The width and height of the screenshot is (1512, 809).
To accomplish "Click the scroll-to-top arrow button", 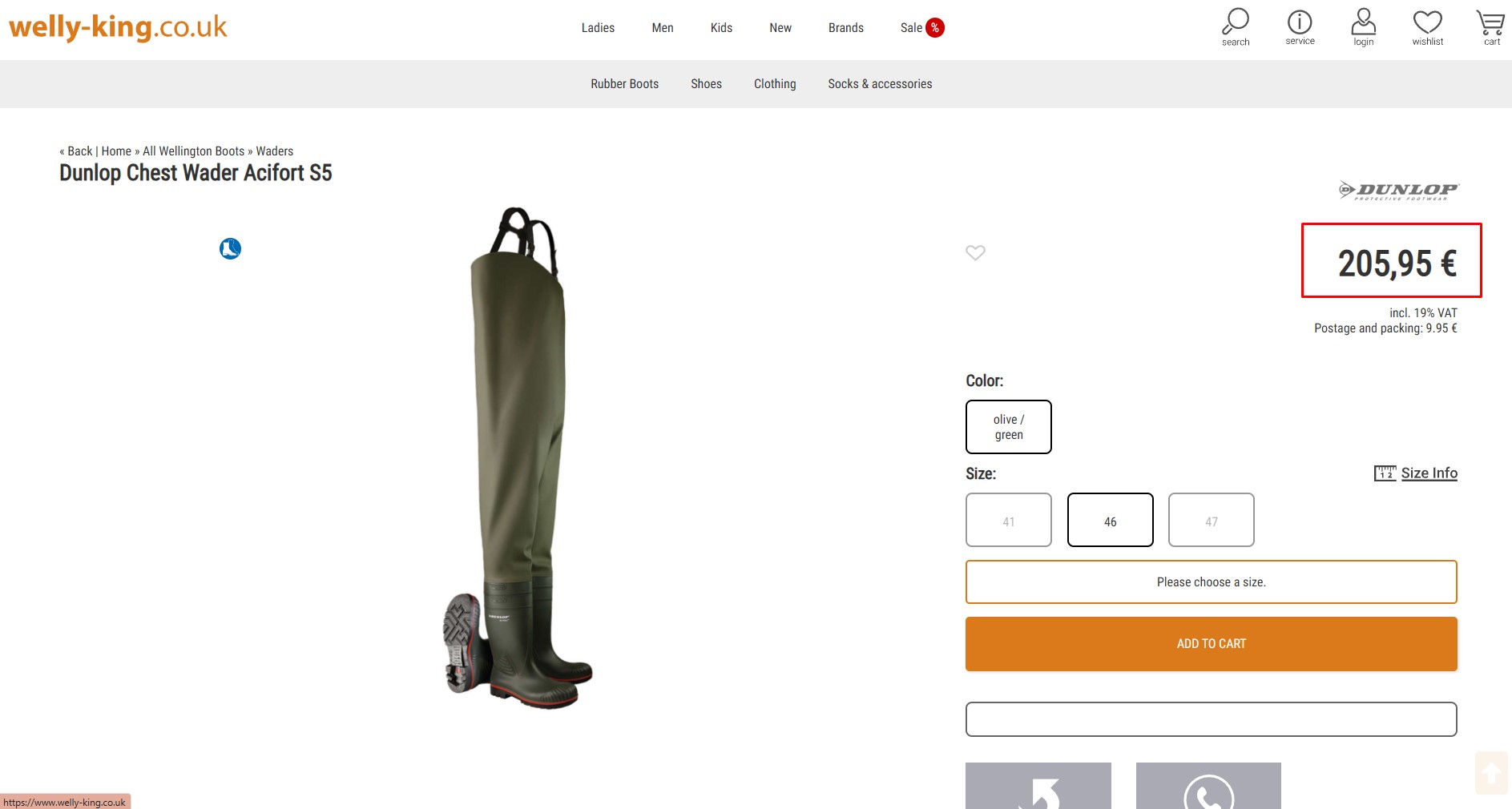I will [x=1491, y=773].
